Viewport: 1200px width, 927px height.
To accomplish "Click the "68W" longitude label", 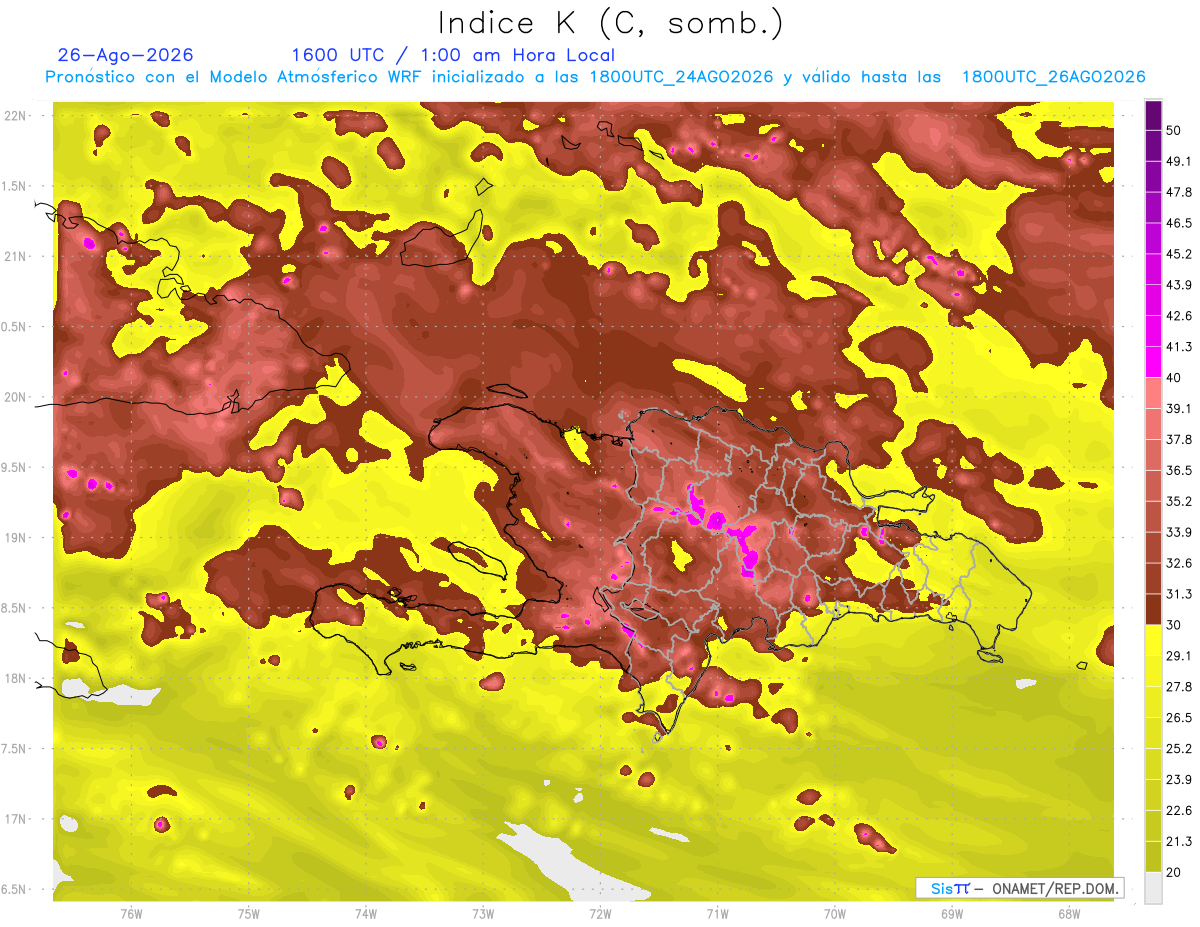I will click(1068, 913).
